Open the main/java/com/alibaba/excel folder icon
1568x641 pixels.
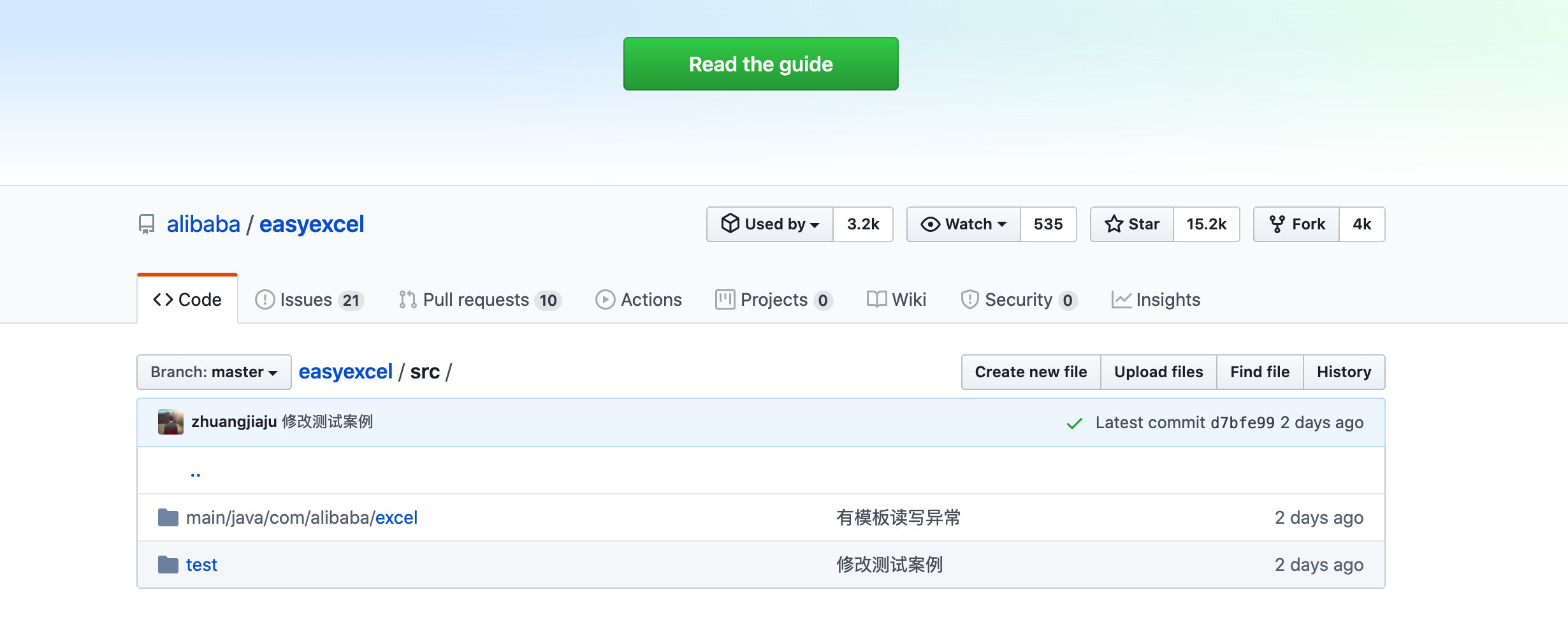(x=168, y=517)
